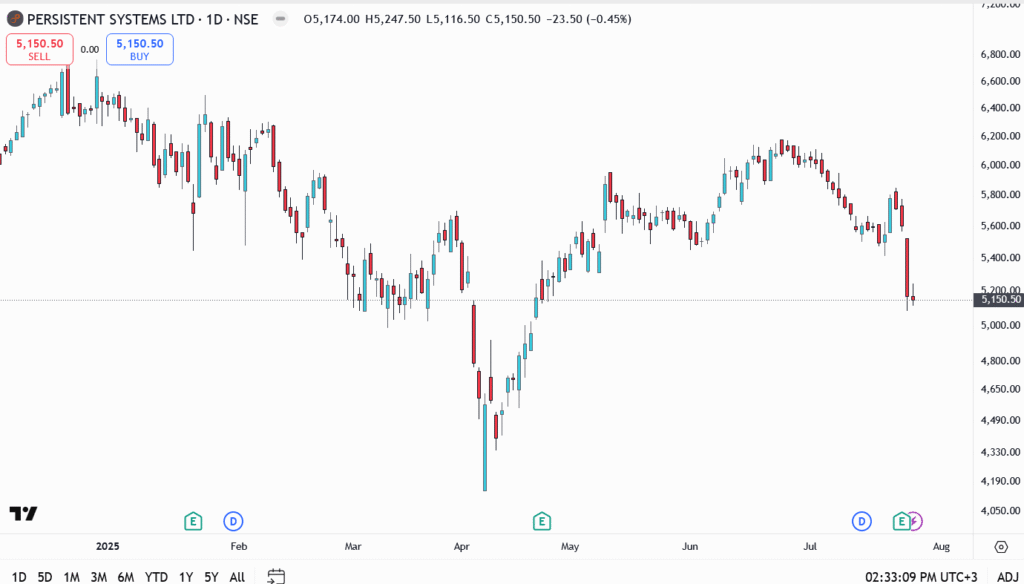Open the dividend marker in mid-July
This screenshot has width=1024, height=584.
(x=861, y=521)
